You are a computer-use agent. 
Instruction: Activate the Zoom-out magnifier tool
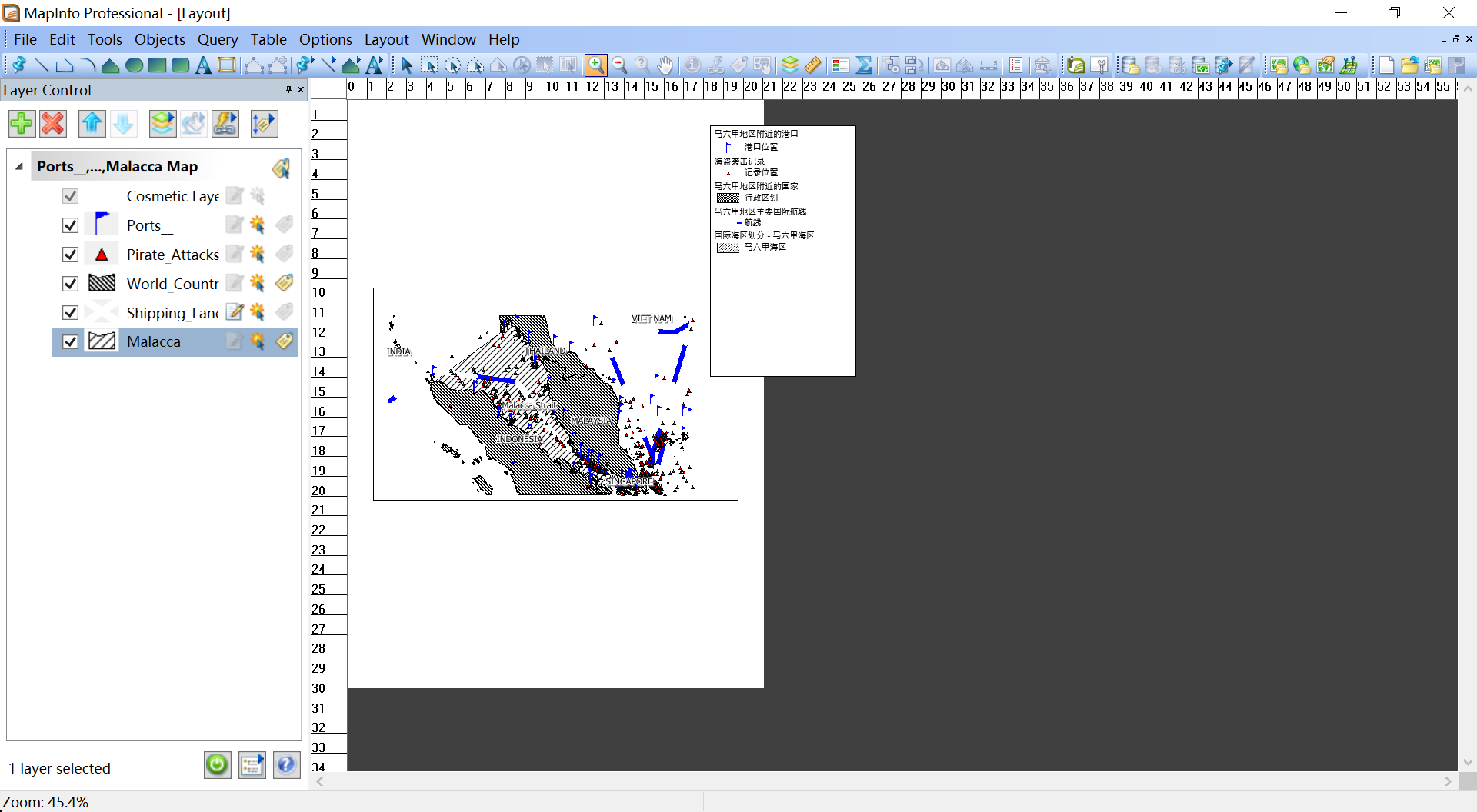tap(619, 65)
